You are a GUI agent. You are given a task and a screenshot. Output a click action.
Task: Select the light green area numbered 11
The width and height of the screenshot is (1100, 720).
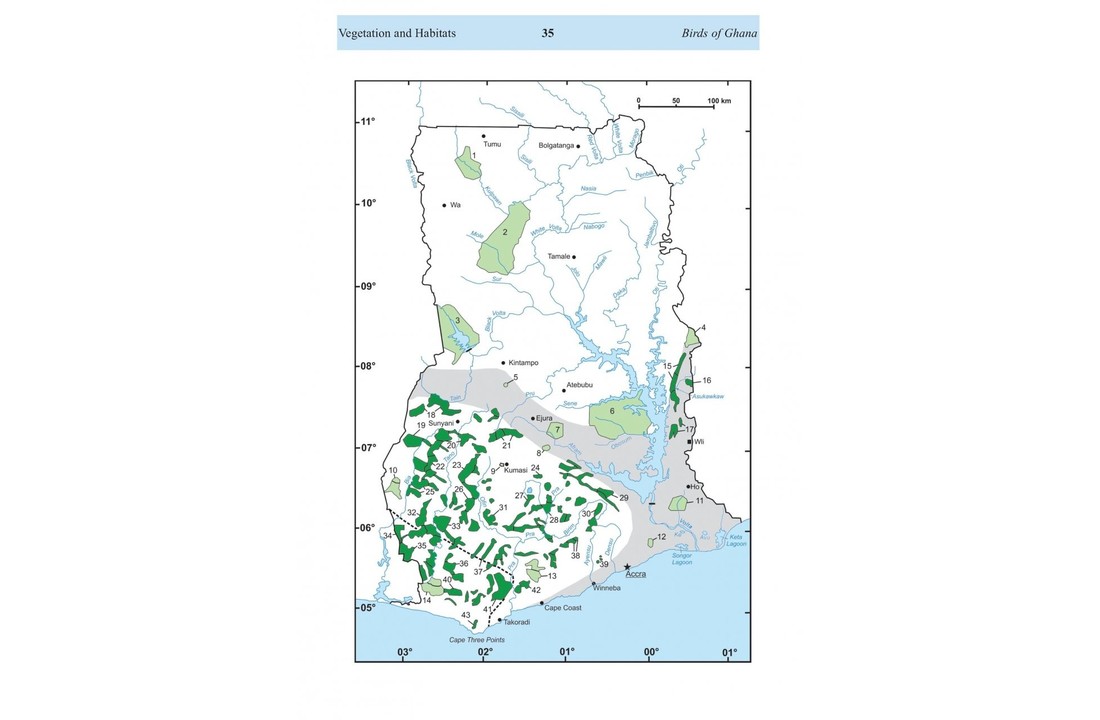point(678,503)
